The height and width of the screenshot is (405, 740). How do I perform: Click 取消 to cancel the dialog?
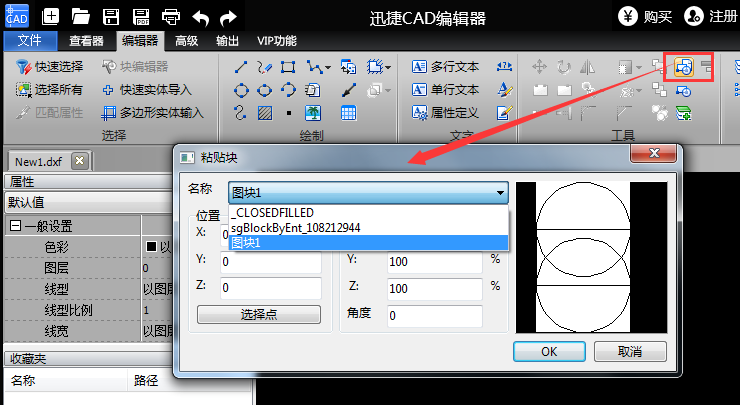(630, 352)
